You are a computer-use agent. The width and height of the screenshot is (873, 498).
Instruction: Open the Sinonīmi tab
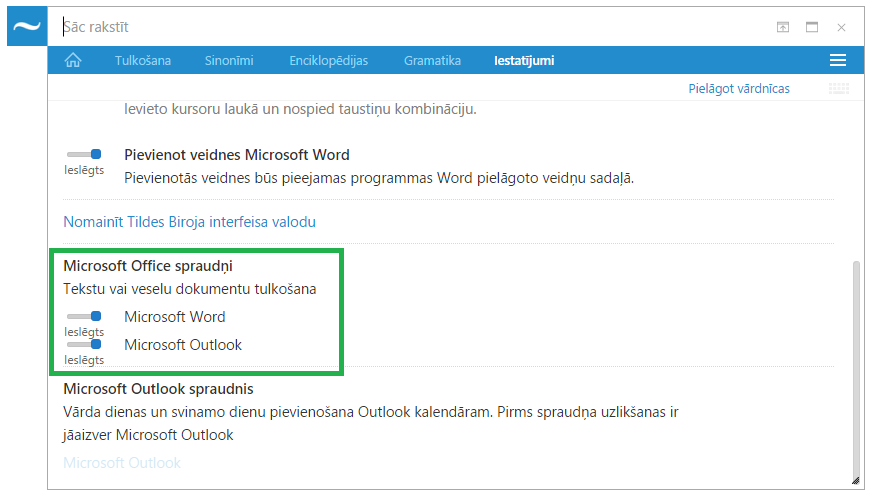pos(229,61)
